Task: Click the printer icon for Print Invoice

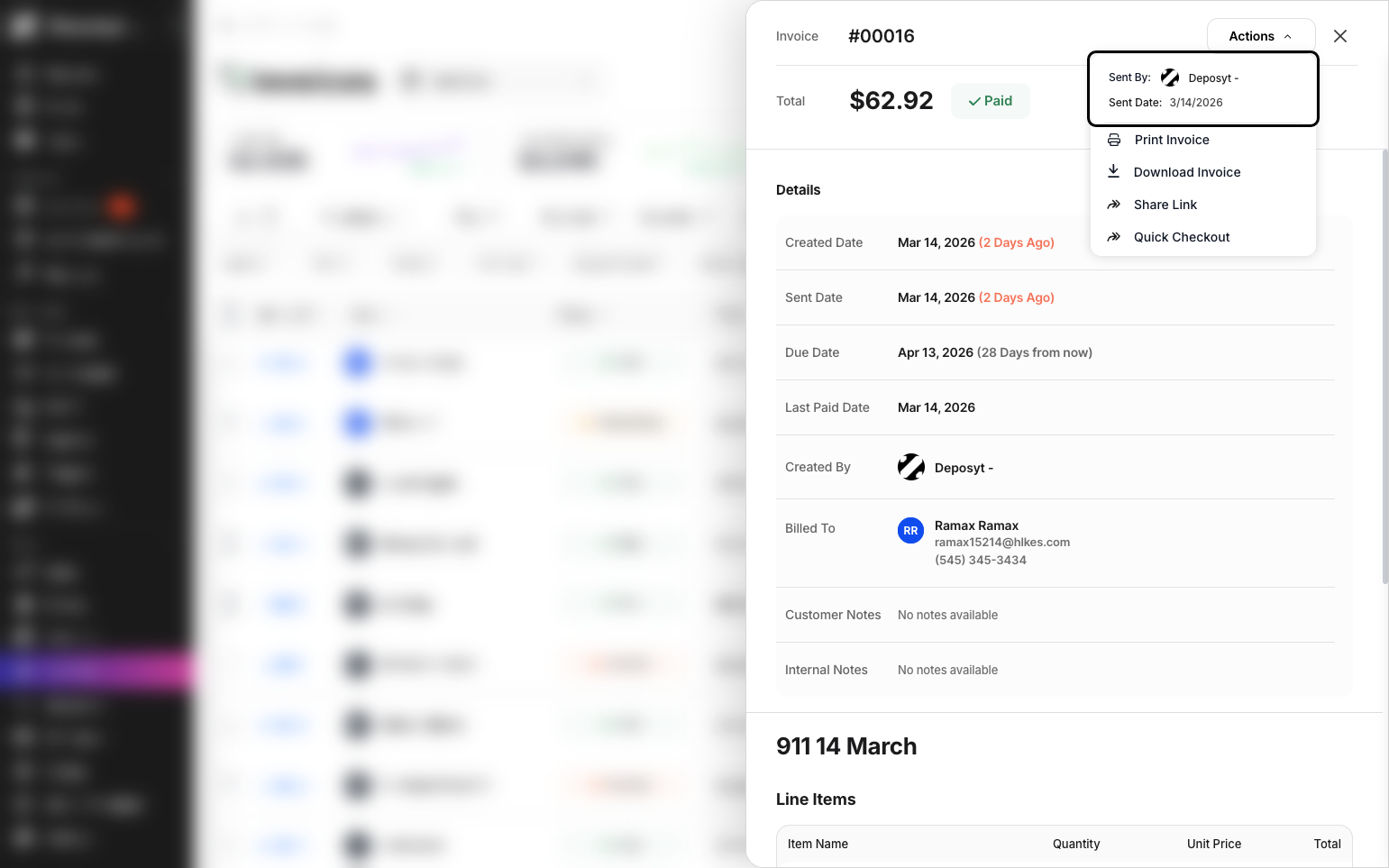Action: coord(1114,140)
